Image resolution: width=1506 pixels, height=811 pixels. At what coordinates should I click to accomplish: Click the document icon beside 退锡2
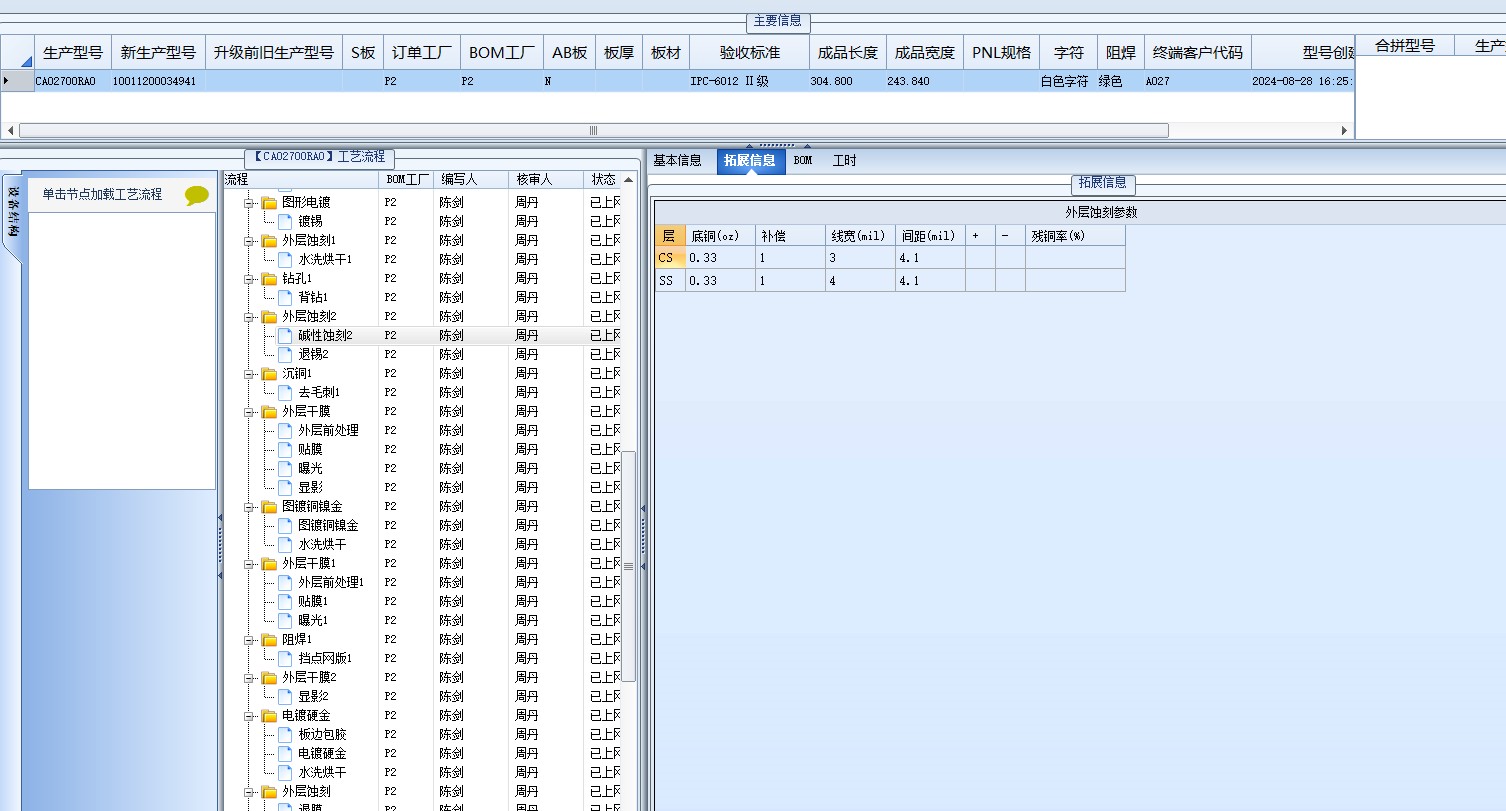(x=286, y=354)
